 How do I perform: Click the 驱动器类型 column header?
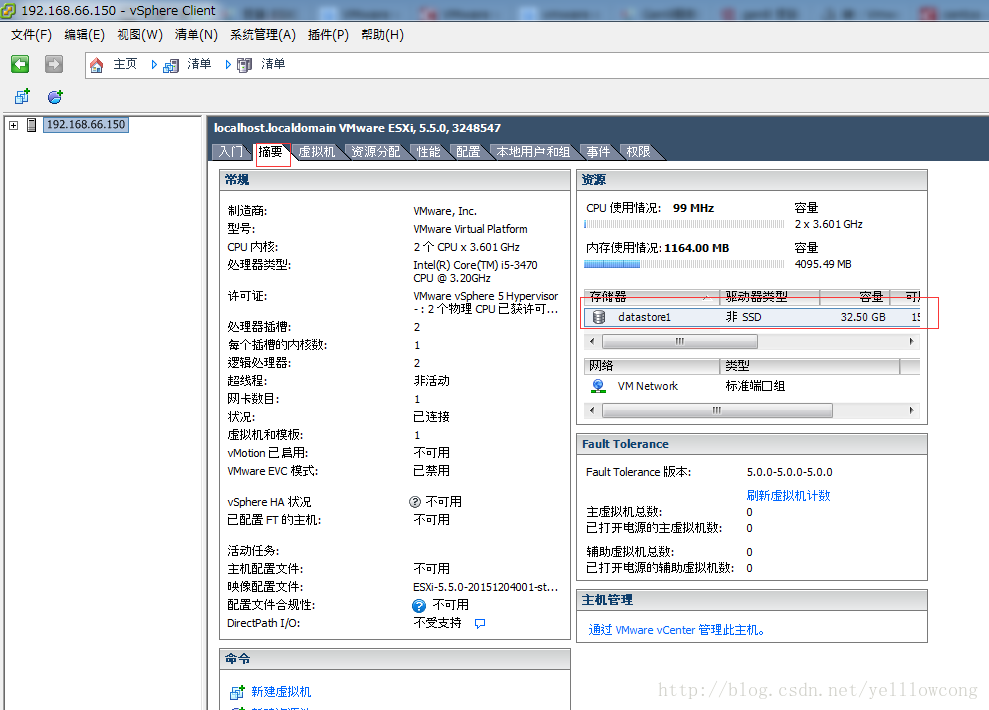[770, 297]
